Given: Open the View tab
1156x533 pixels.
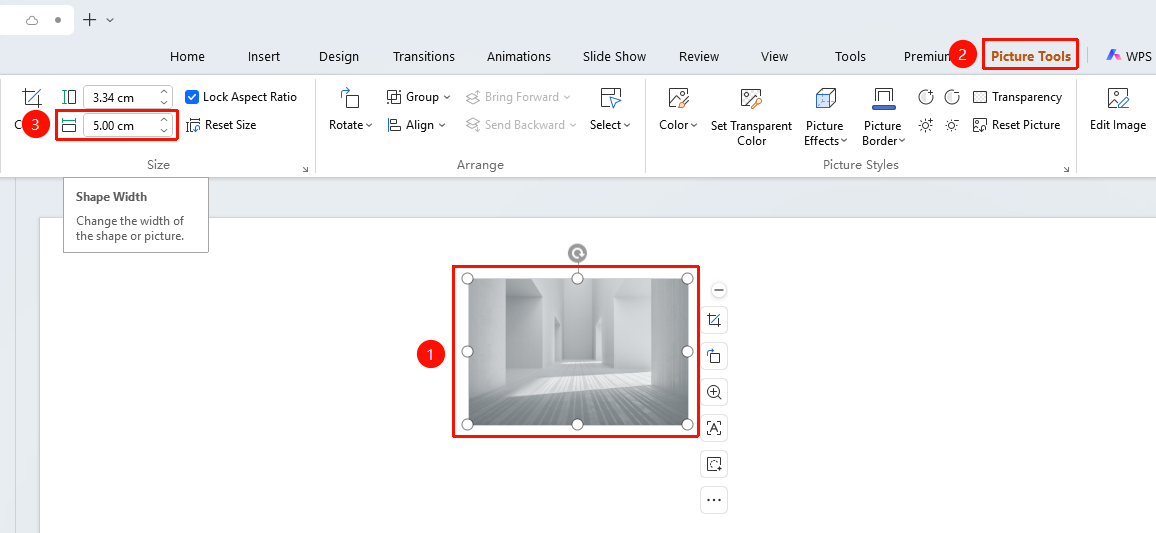Looking at the screenshot, I should [x=774, y=56].
